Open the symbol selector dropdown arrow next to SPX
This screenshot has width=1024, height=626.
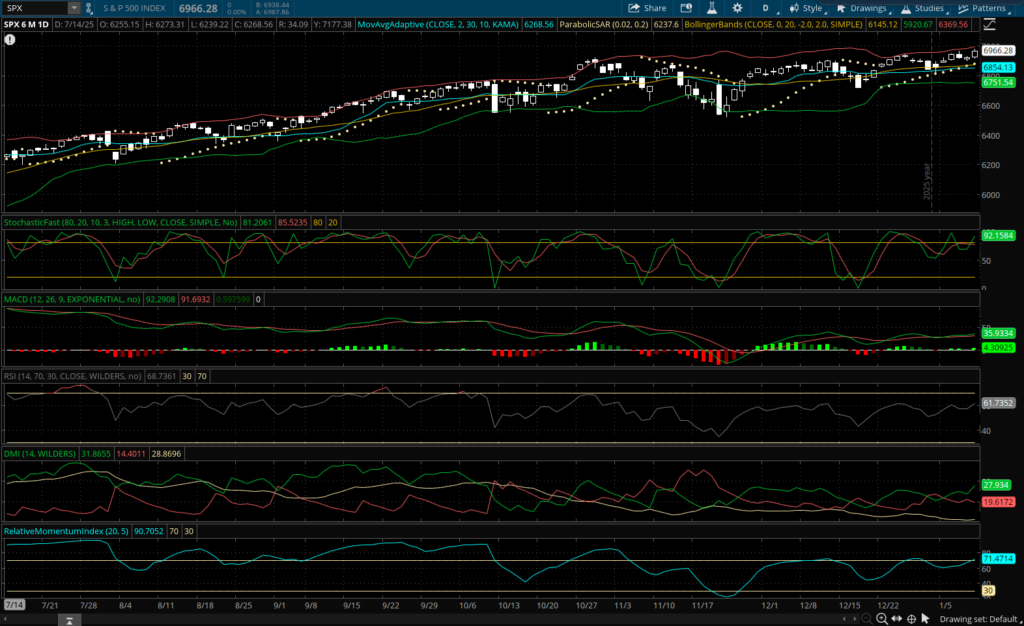[x=74, y=8]
